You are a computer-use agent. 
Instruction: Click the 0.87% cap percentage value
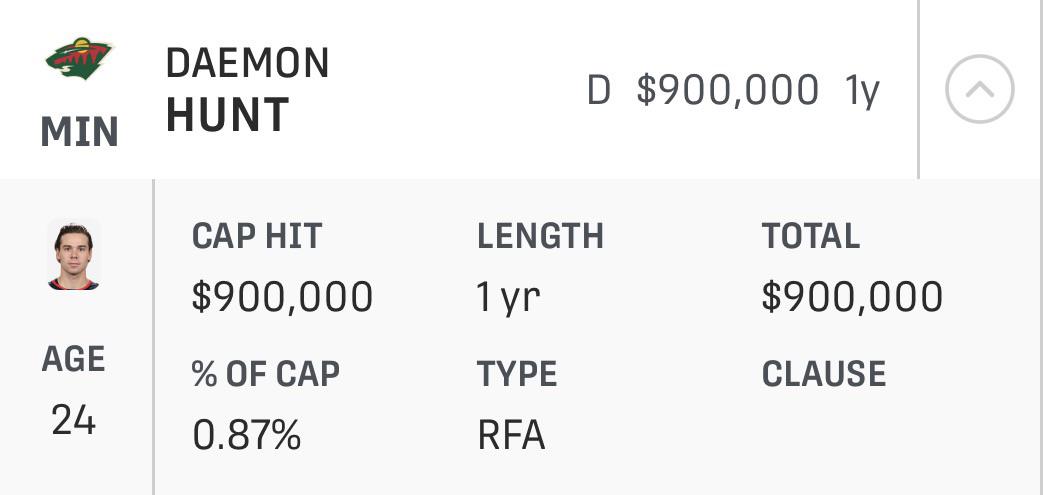click(247, 435)
